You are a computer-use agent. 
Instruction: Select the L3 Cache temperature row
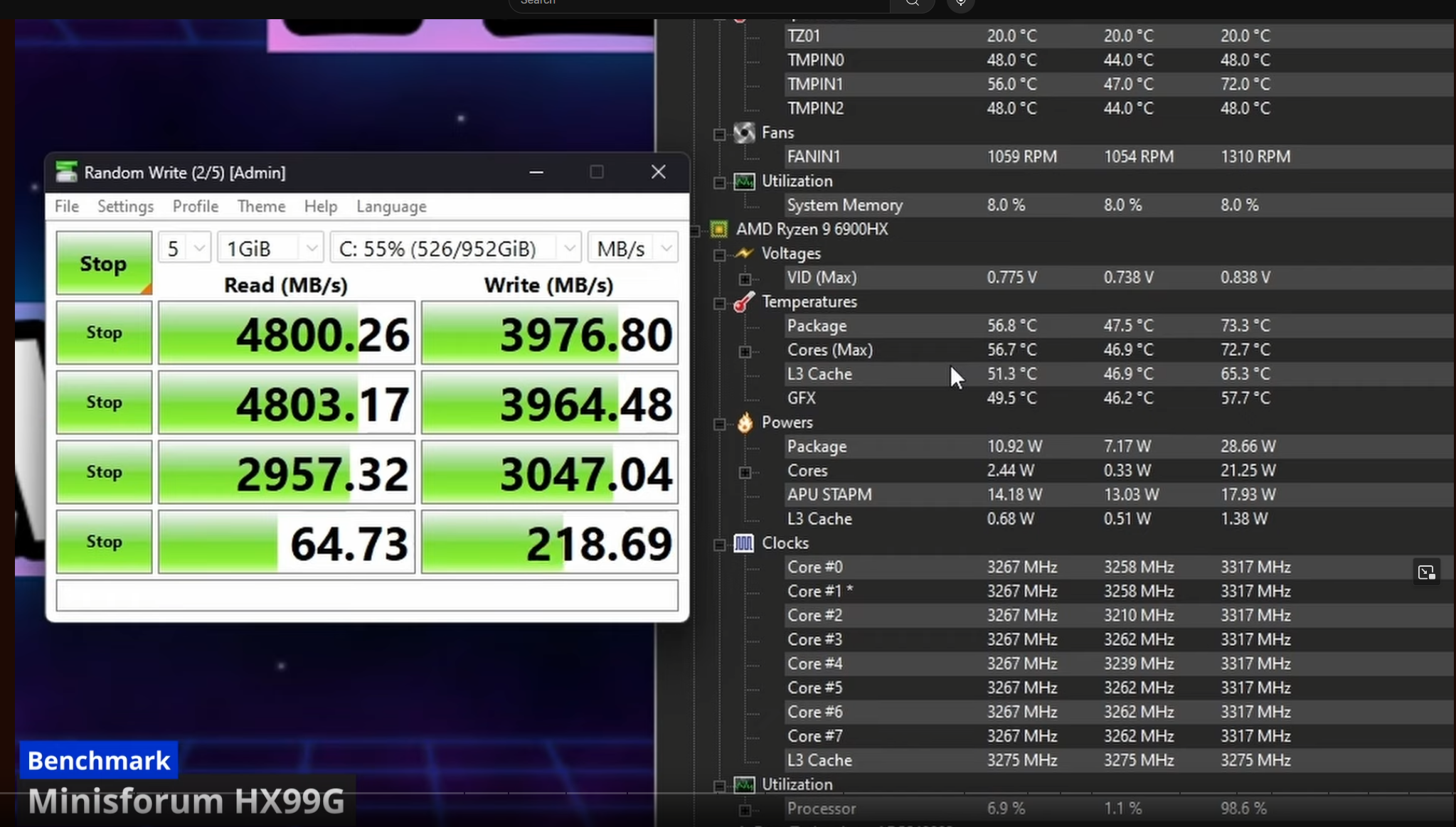pos(1119,374)
